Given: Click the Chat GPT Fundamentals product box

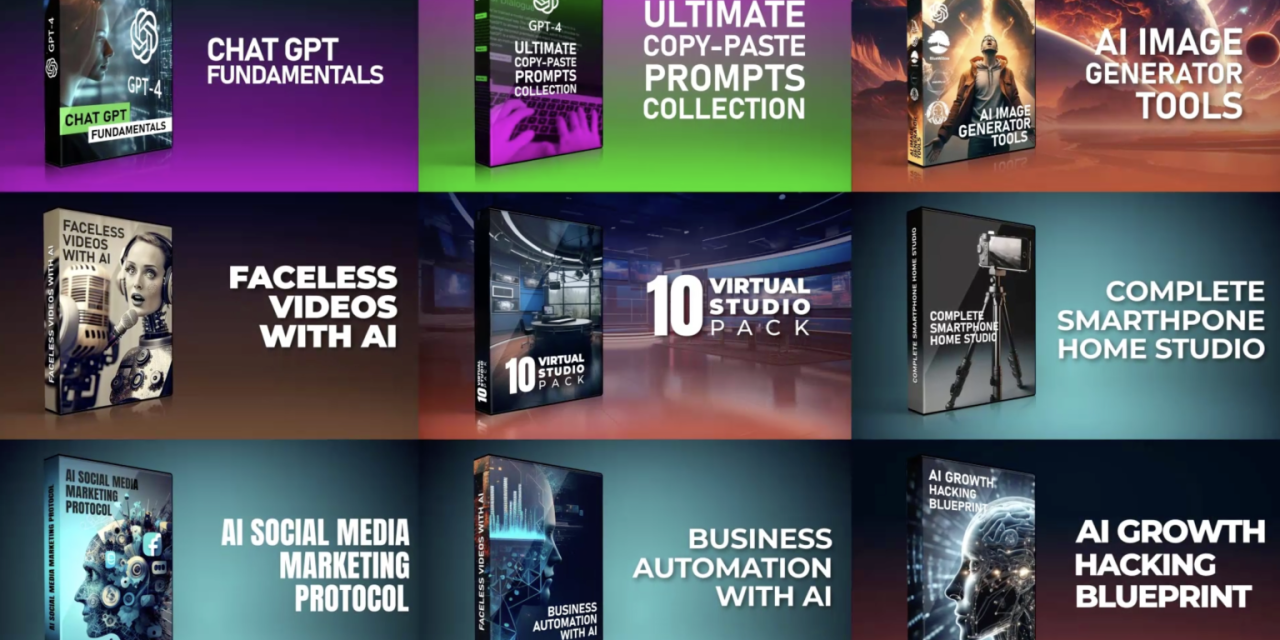Looking at the screenshot, I should click(x=108, y=81).
